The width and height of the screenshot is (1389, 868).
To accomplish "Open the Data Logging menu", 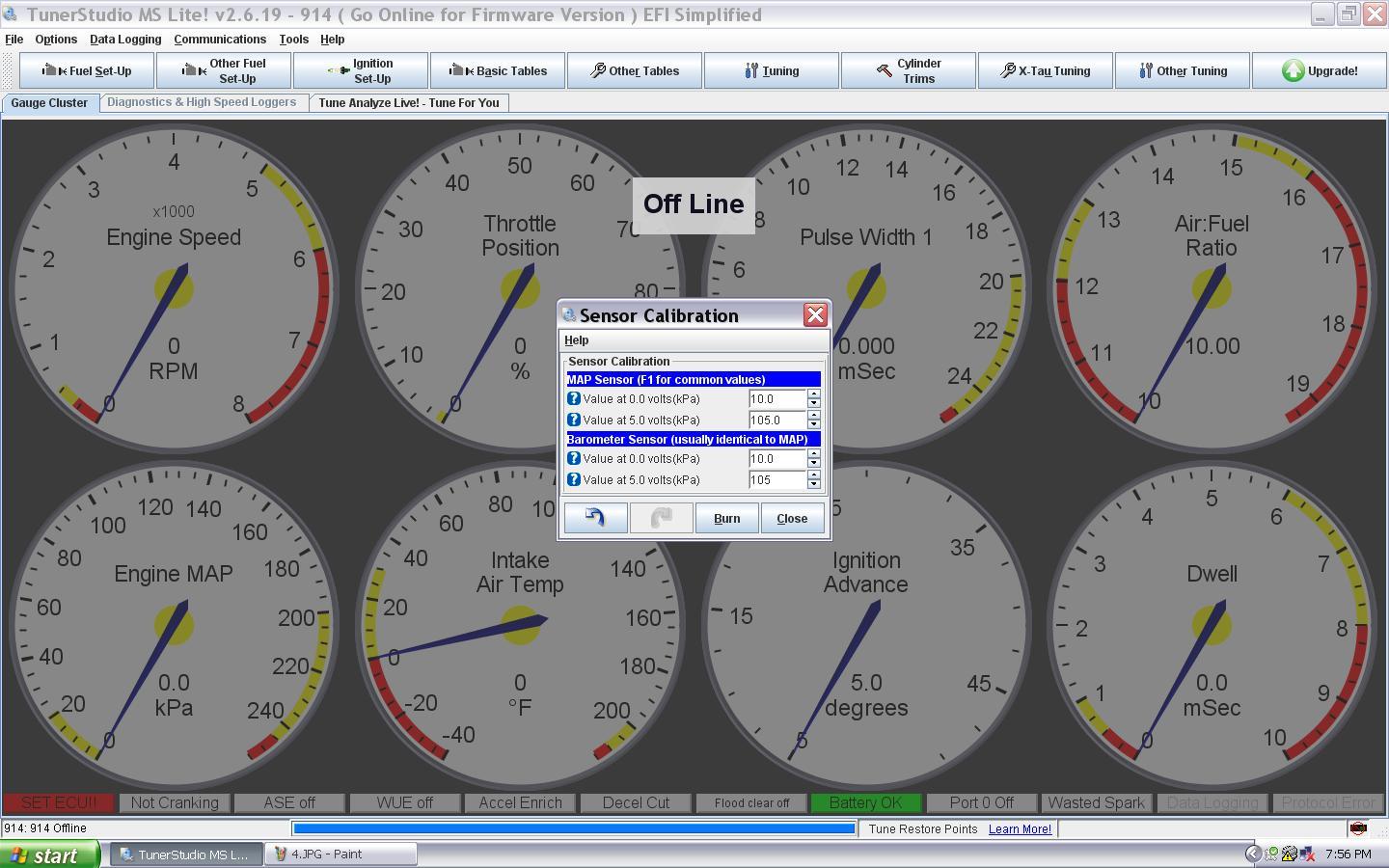I will coord(125,40).
